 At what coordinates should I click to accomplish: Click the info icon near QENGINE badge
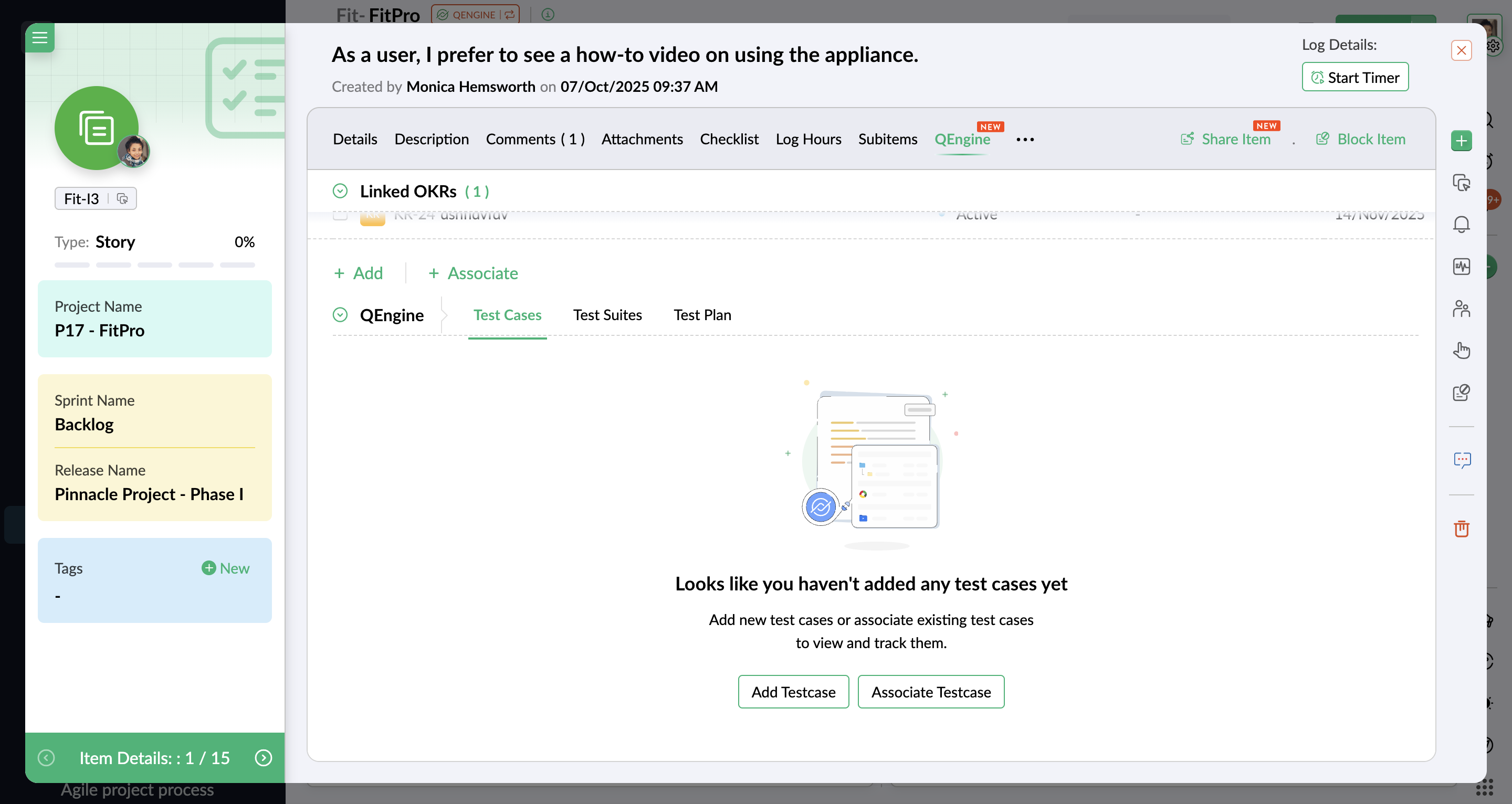(x=548, y=14)
